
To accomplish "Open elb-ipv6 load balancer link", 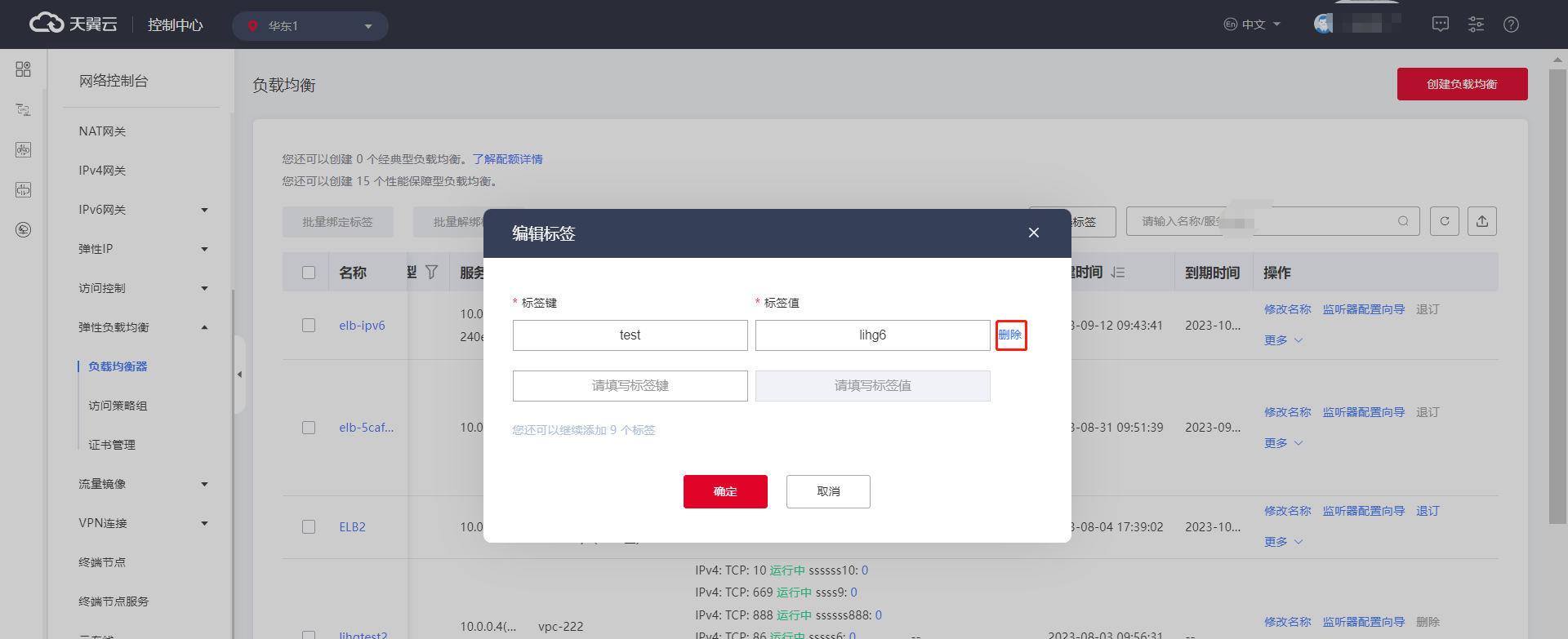I will click(362, 326).
